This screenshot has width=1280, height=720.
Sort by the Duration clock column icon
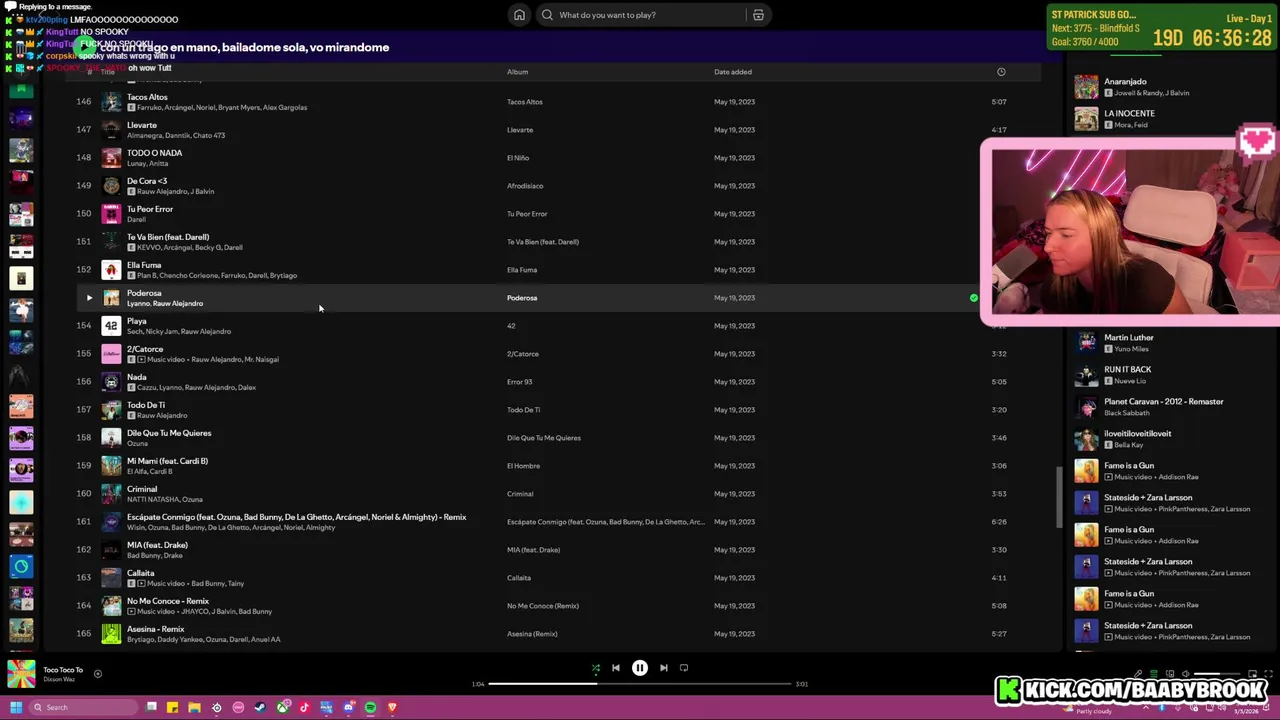point(1001,72)
